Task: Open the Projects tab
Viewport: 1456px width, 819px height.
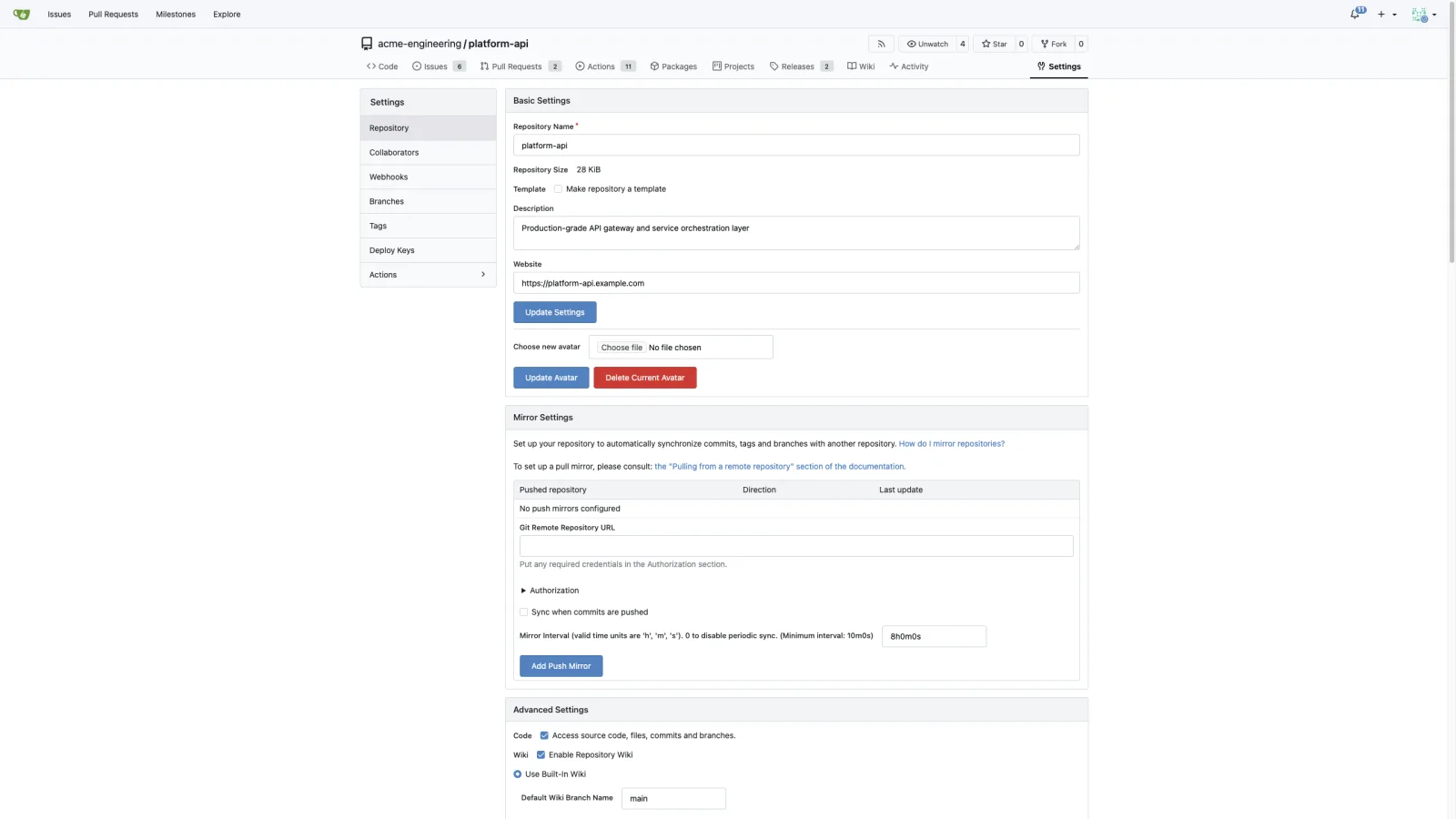Action: point(733,66)
